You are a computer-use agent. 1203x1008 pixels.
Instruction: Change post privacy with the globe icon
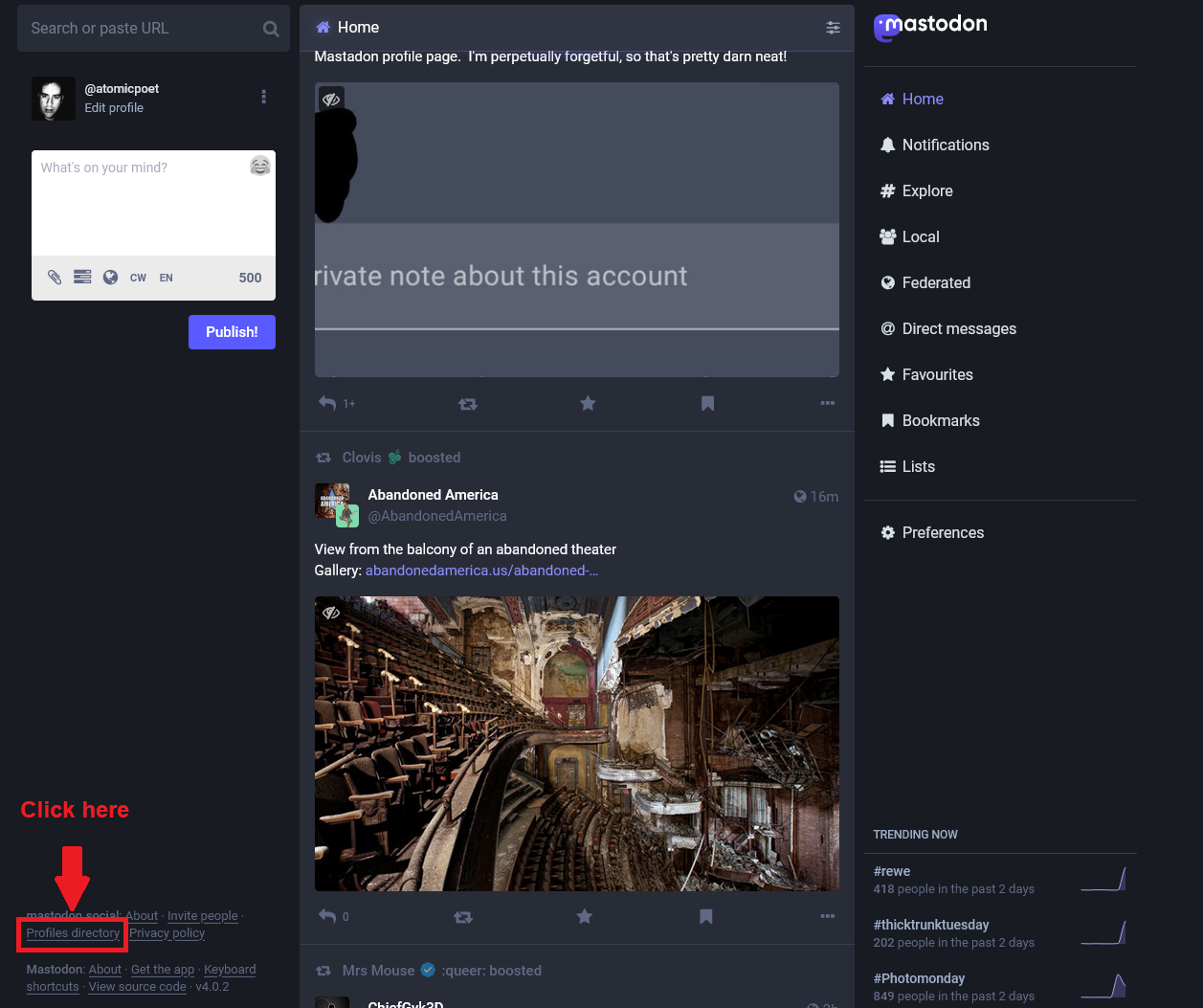[x=111, y=278]
